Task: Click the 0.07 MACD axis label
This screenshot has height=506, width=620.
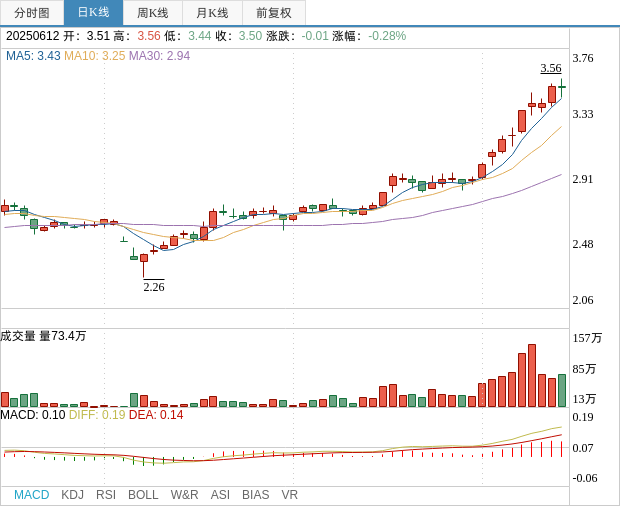Action: click(583, 448)
